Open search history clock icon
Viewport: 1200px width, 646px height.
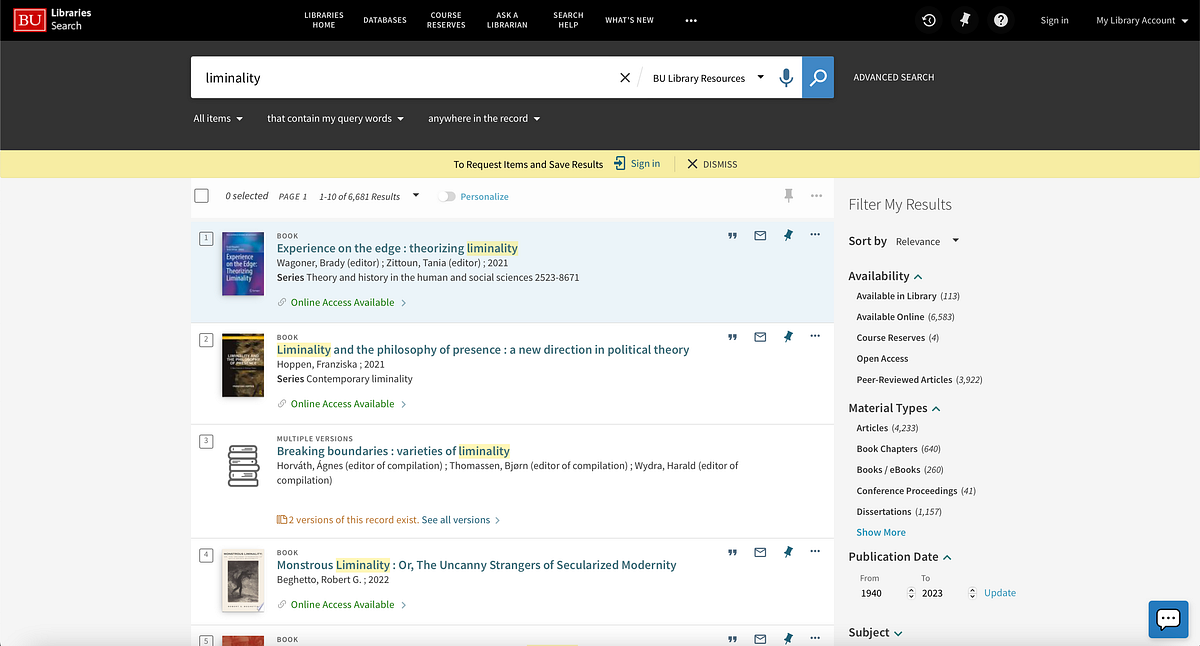click(x=929, y=20)
